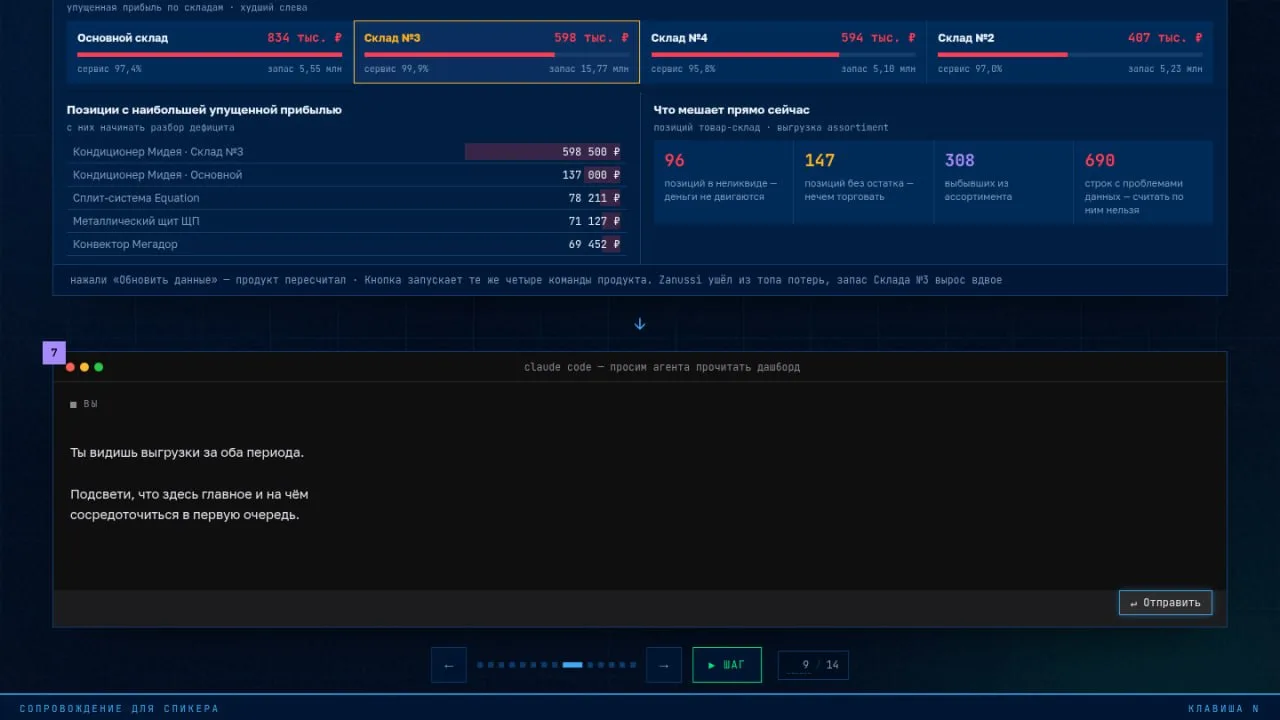The image size is (1280, 720).
Task: Click the Сопровождение для спикера footer label
Action: click(119, 709)
